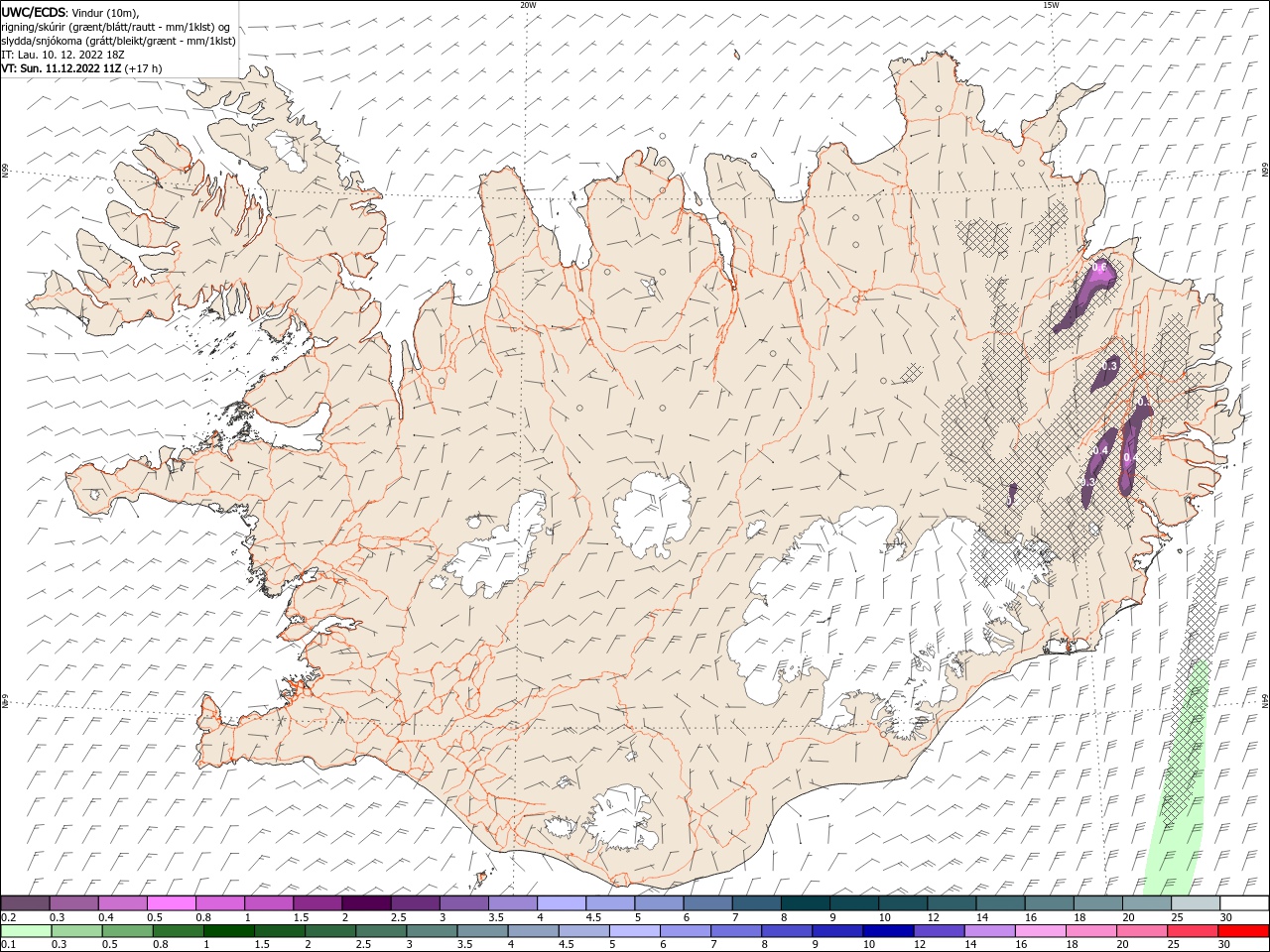This screenshot has height=952, width=1270.
Task: Pick periwinkle 6 swatch in rain scale
Action: pyautogui.click(x=685, y=931)
